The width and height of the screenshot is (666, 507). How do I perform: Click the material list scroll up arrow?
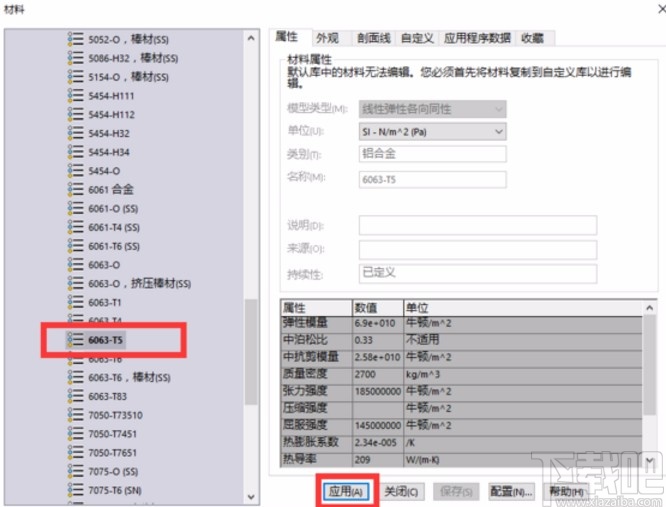pos(251,38)
